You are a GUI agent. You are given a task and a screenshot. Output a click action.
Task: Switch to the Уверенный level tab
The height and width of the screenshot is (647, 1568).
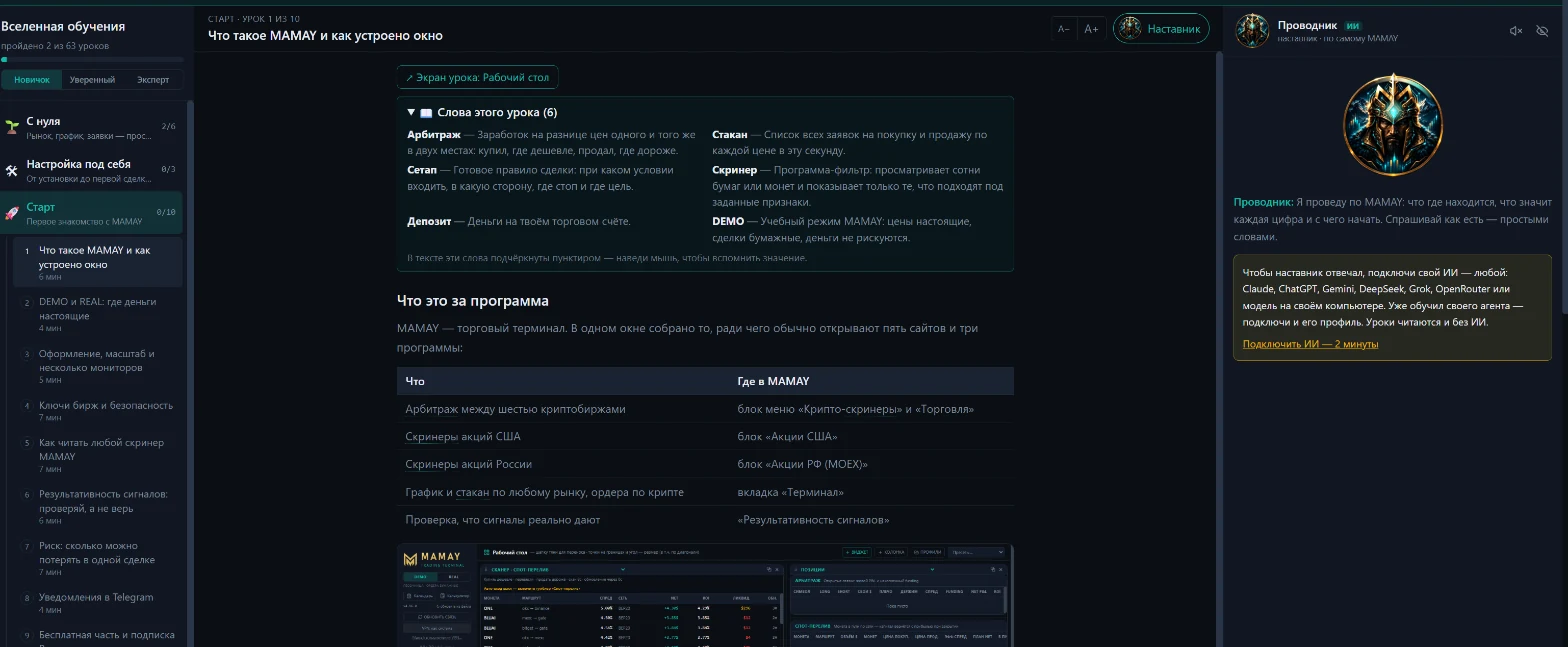tap(92, 80)
